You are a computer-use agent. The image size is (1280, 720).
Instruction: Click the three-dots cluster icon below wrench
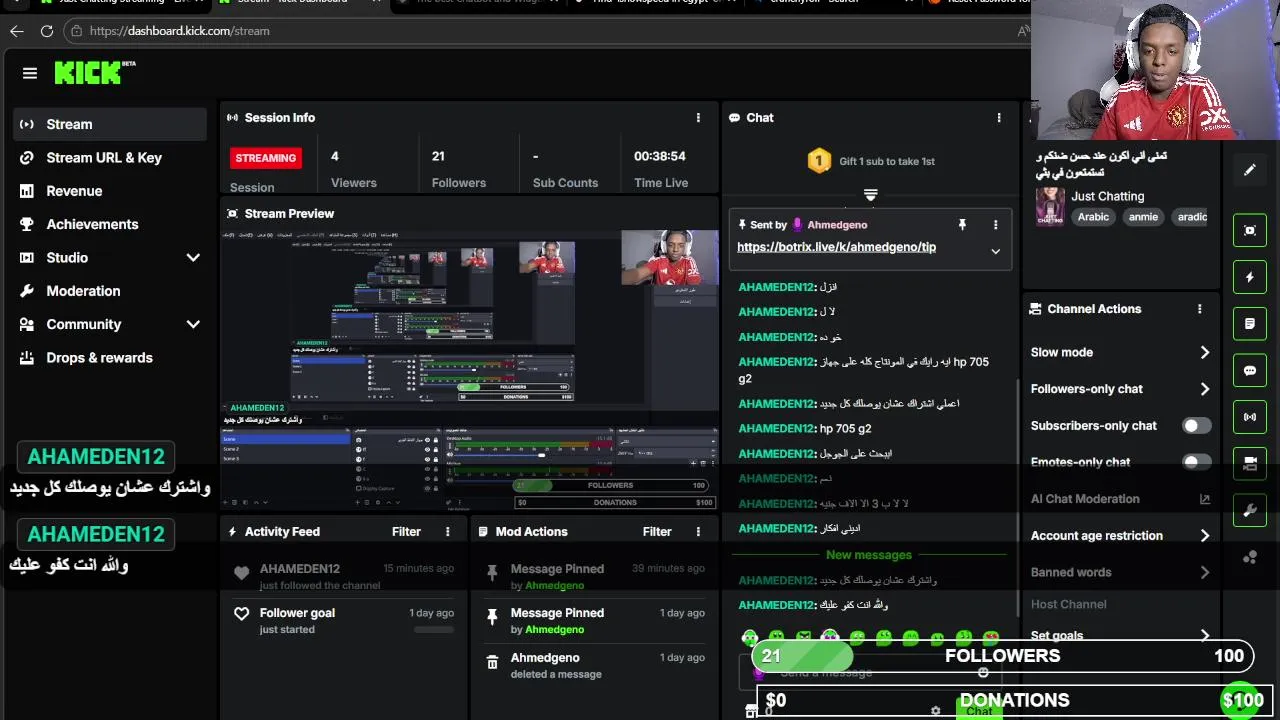point(1249,558)
